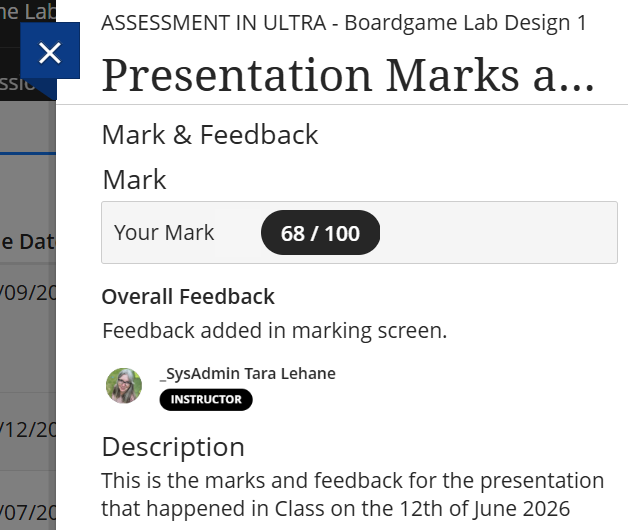Click the Description heading
Viewport: 628px width, 530px height.
(x=173, y=447)
